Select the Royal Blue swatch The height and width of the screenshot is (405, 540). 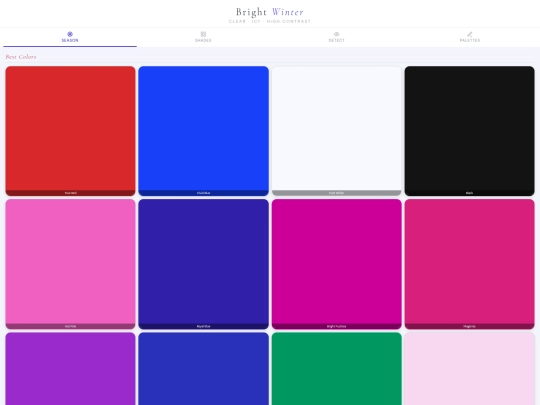[204, 264]
